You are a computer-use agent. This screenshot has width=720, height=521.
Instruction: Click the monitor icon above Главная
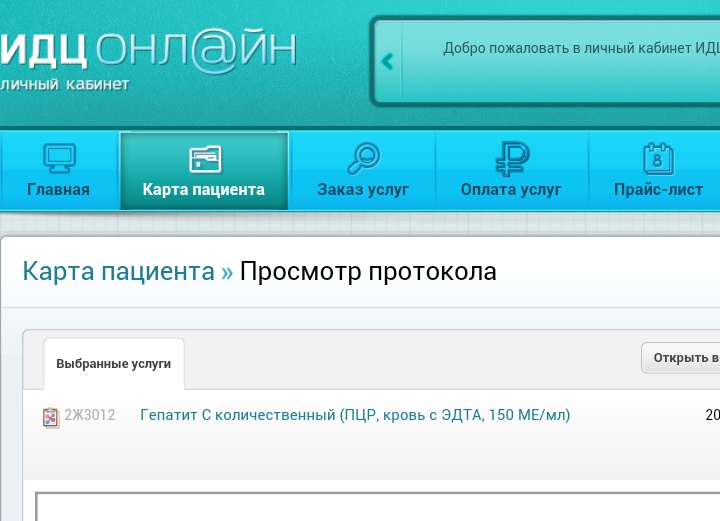[58, 158]
